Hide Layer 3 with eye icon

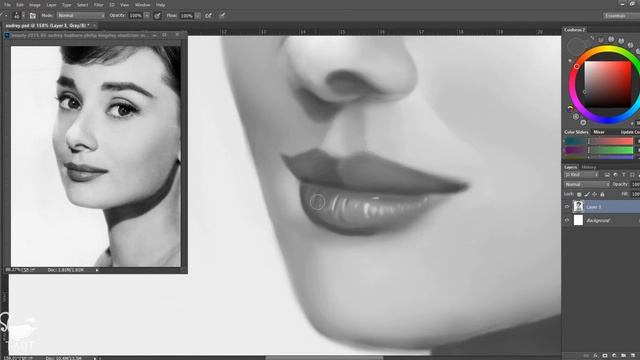[x=567, y=207]
